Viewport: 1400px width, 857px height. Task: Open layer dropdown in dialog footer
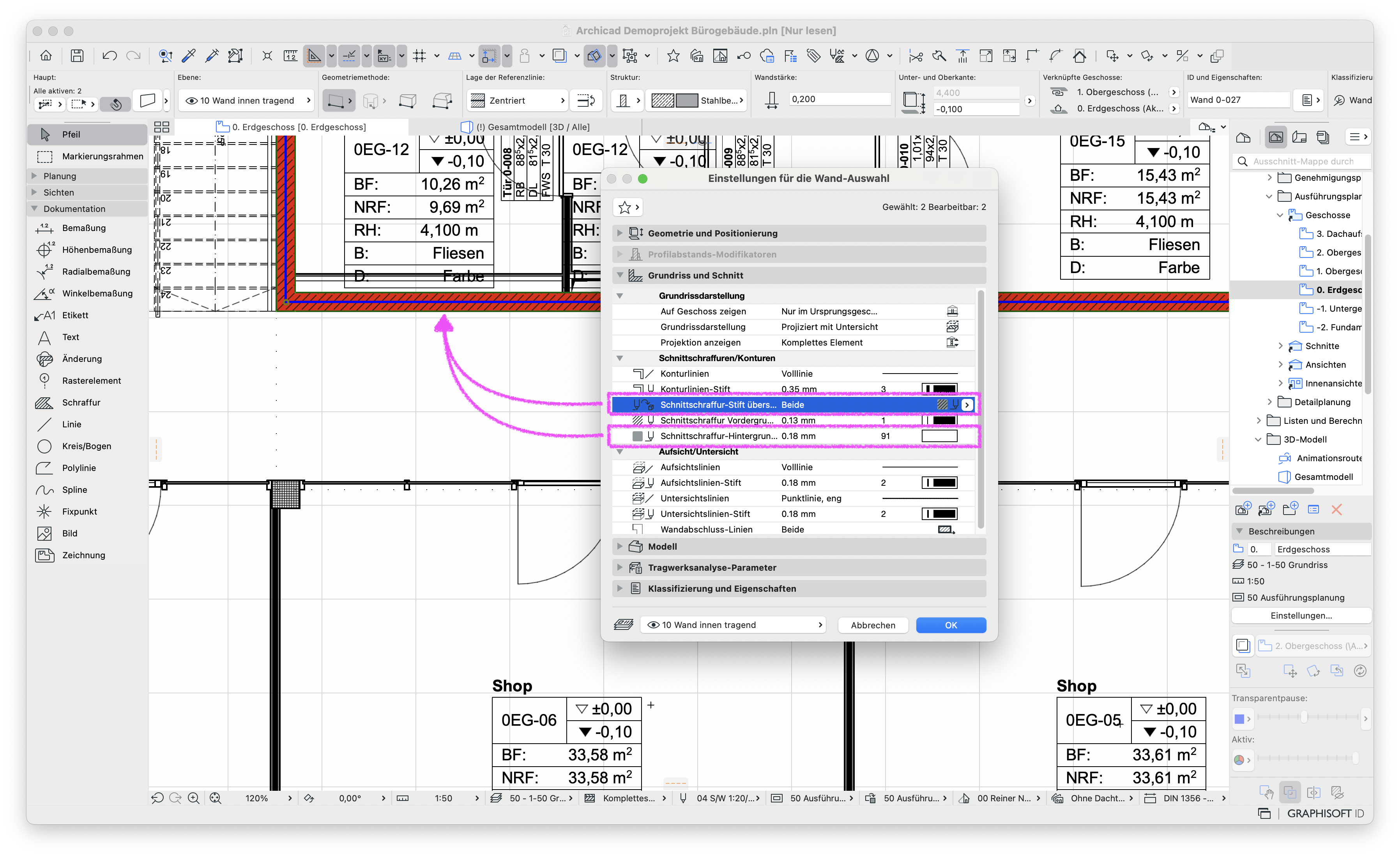(x=732, y=625)
